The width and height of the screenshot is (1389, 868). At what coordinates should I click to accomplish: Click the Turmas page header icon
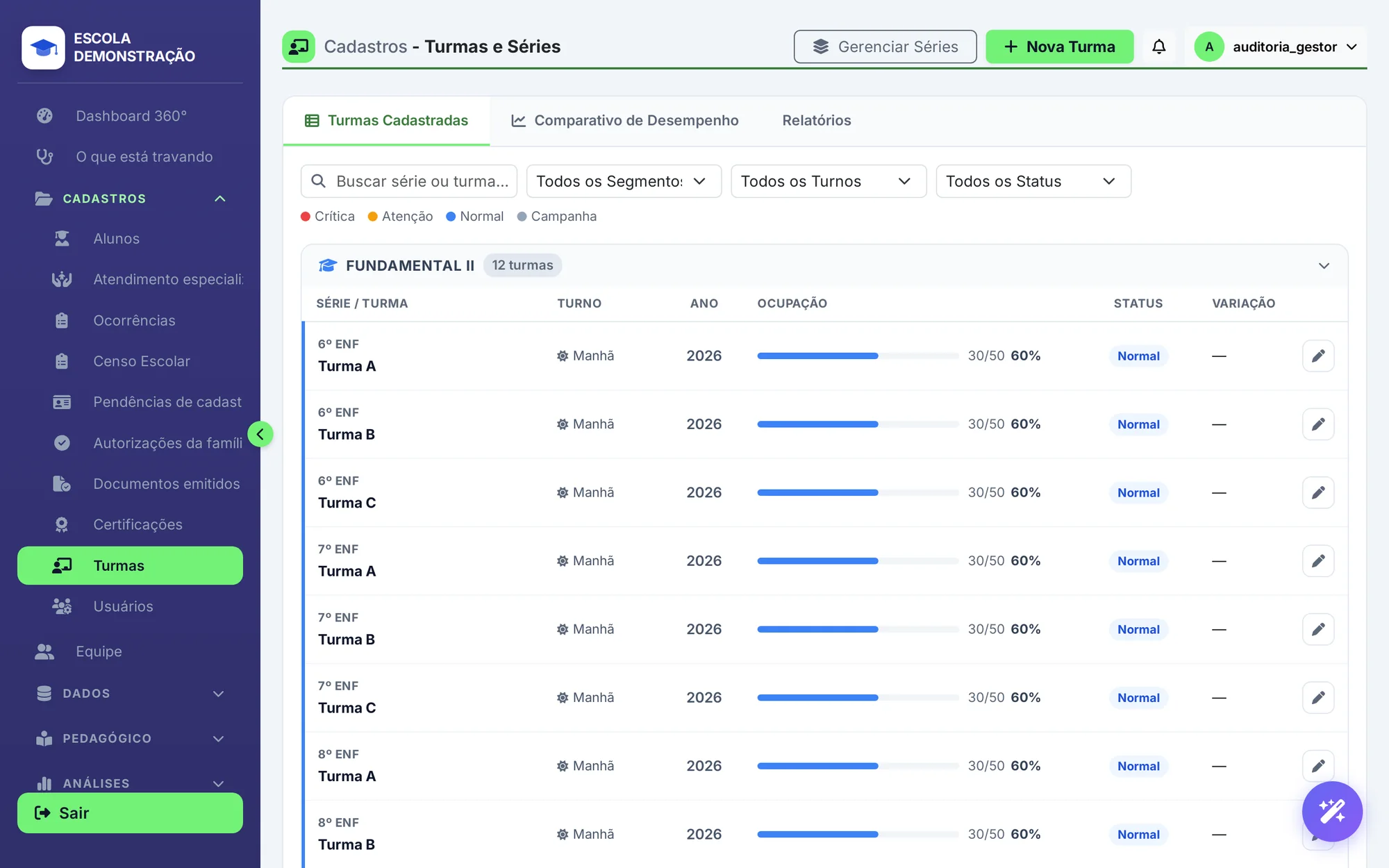point(299,47)
